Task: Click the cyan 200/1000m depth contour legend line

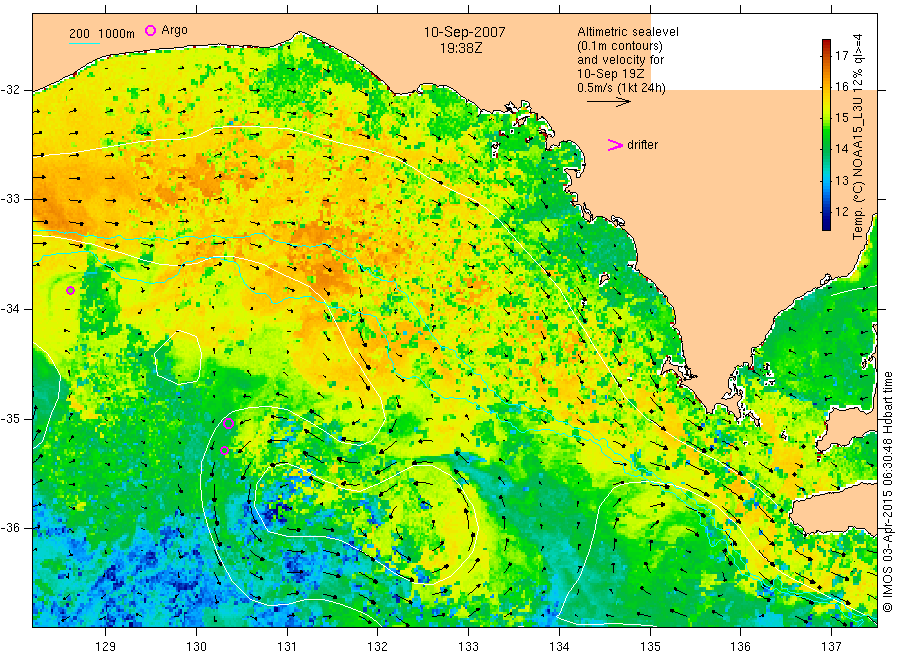Action: (84, 42)
